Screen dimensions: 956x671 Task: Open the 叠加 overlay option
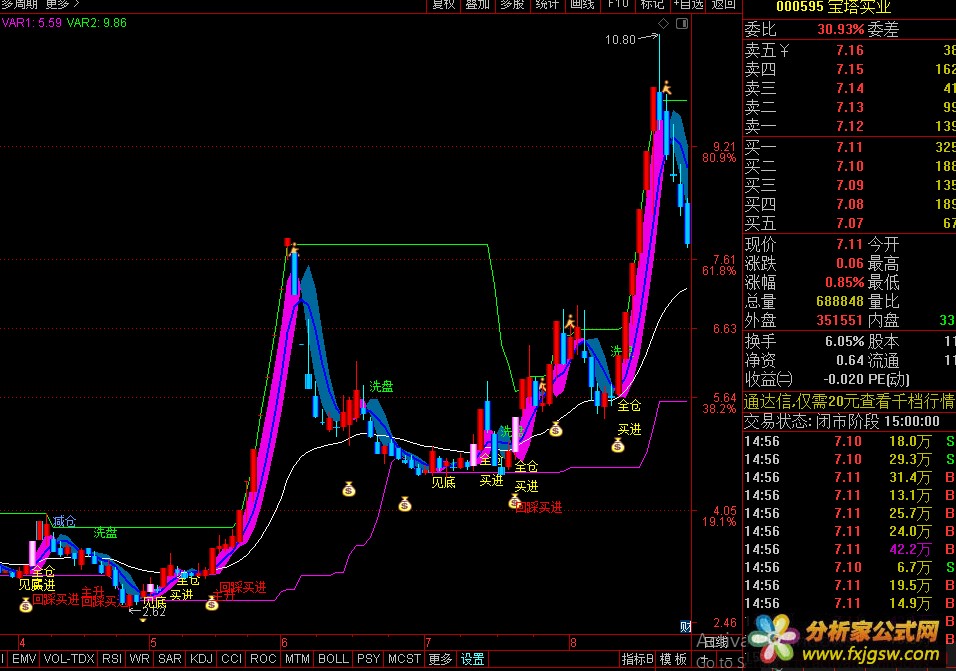point(477,5)
